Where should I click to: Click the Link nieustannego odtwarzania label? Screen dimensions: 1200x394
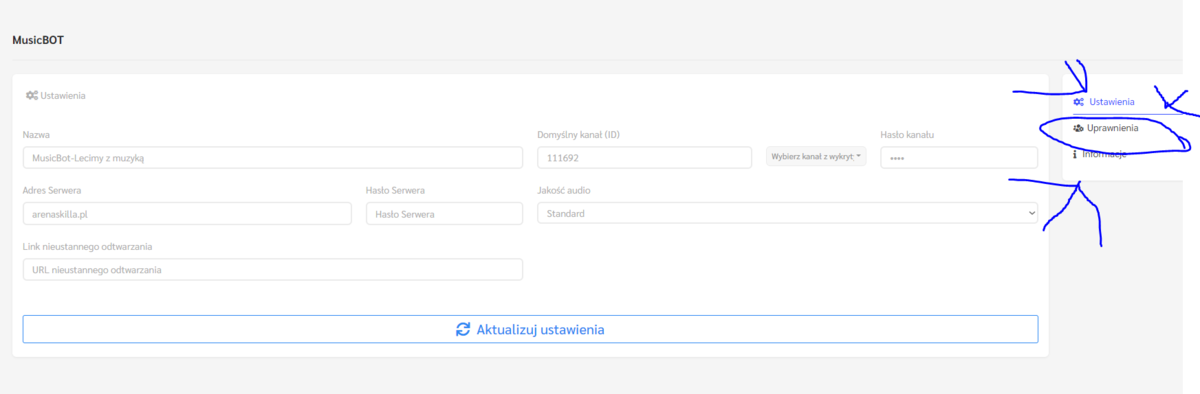[87, 246]
